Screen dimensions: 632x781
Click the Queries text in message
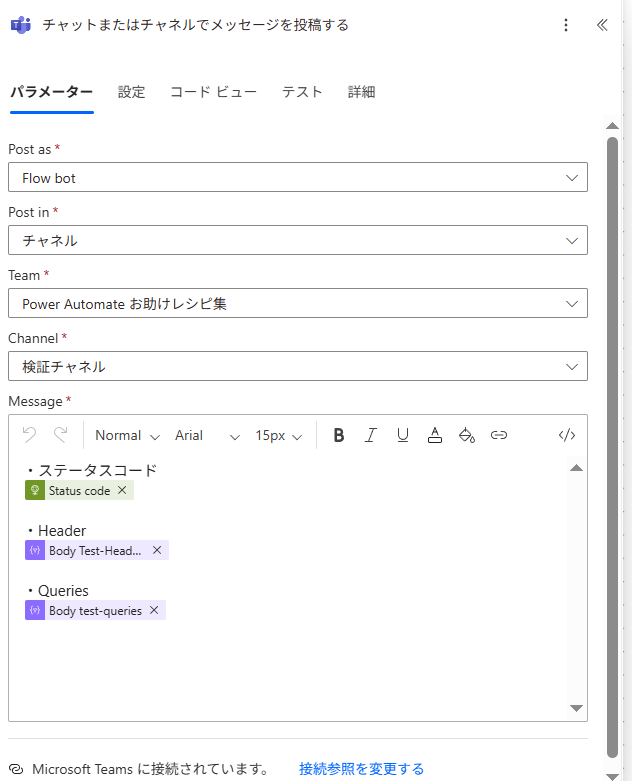click(63, 591)
